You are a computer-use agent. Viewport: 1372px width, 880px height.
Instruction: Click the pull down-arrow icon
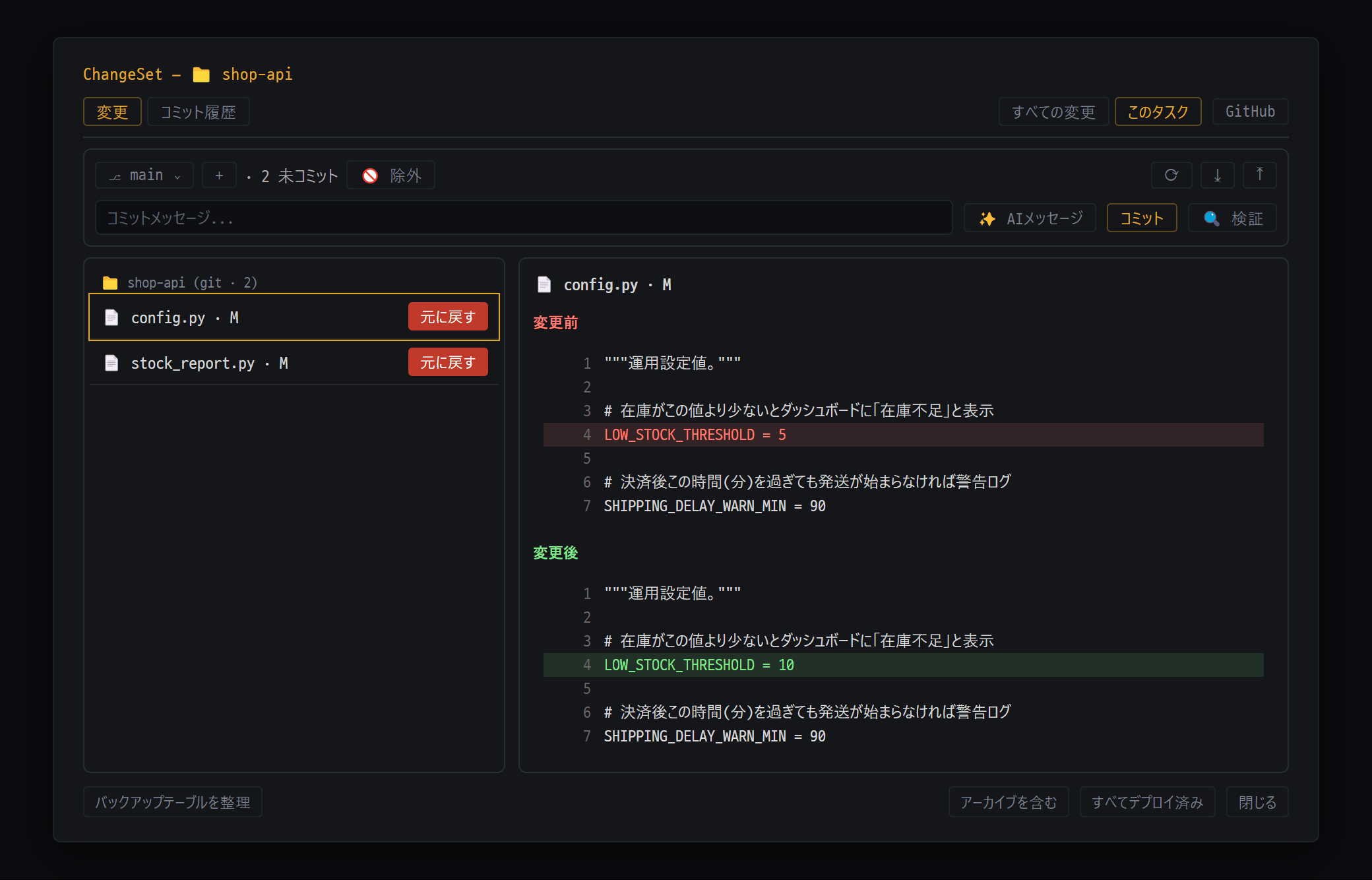click(x=1218, y=175)
